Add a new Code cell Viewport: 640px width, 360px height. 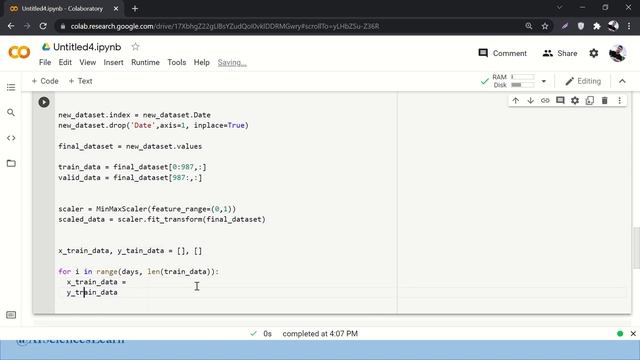point(45,81)
